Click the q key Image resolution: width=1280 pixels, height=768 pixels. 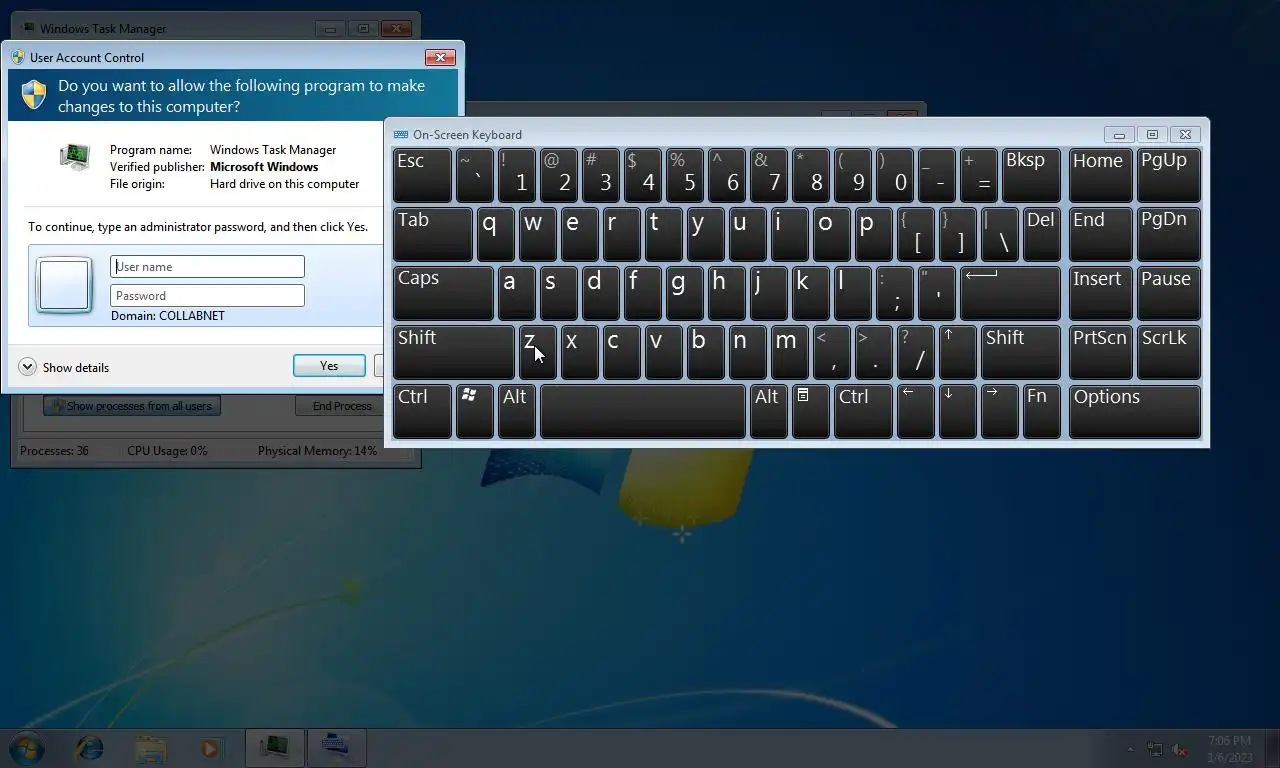coord(495,234)
